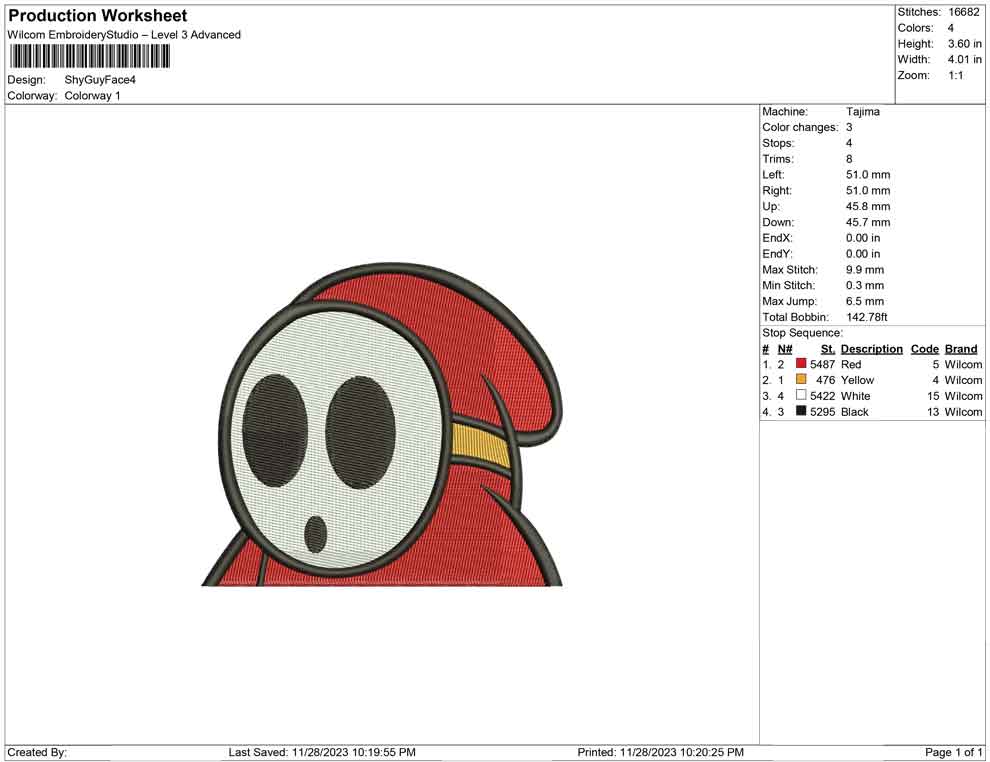Click the Code column header
This screenshot has height=762, width=990.
925,349
